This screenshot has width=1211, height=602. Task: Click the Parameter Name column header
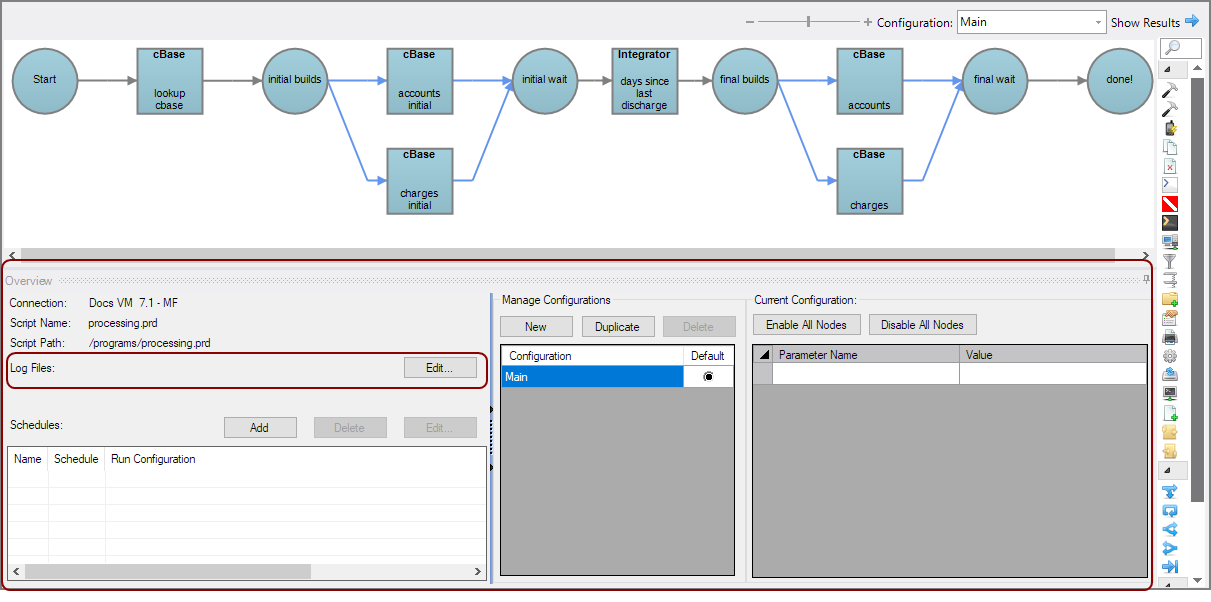click(x=866, y=355)
